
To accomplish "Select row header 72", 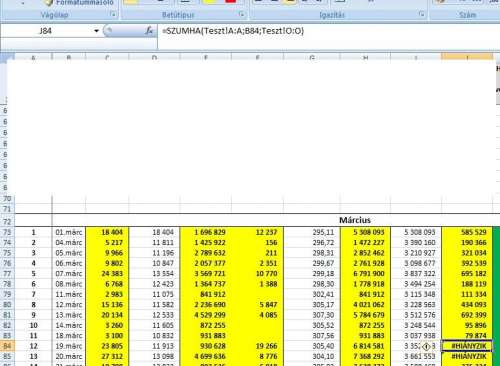I will coord(7,221).
